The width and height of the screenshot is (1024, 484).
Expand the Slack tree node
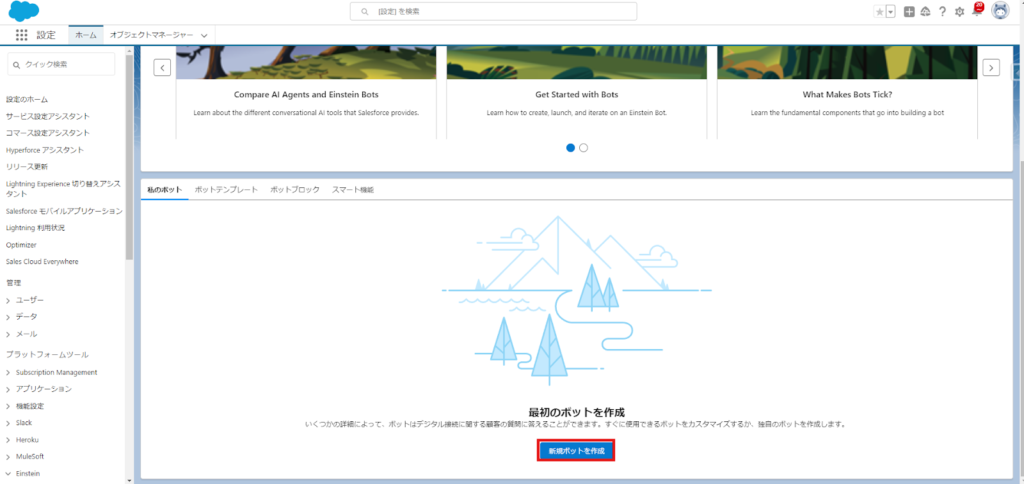pyautogui.click(x=8, y=423)
